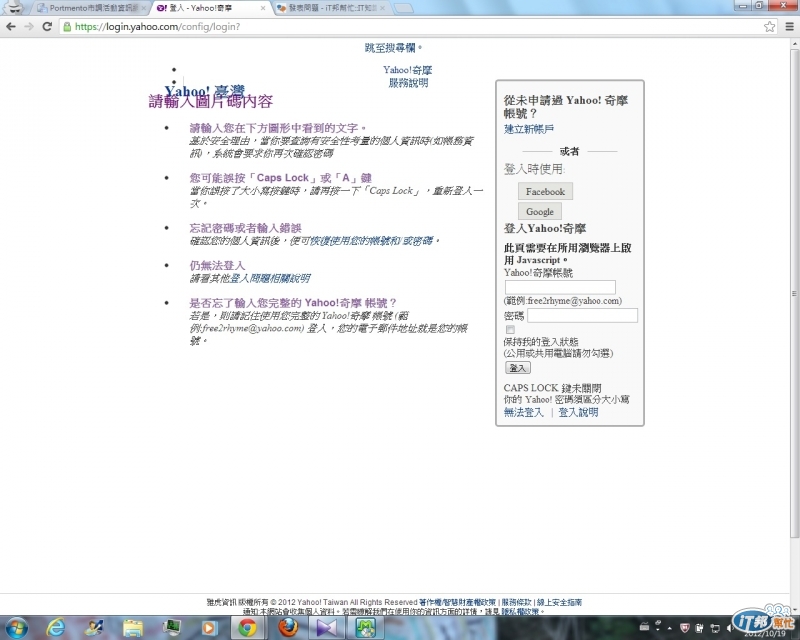Image resolution: width=800 pixels, height=640 pixels.
Task: Open the 線上安全指南 footer link
Action: 559,602
